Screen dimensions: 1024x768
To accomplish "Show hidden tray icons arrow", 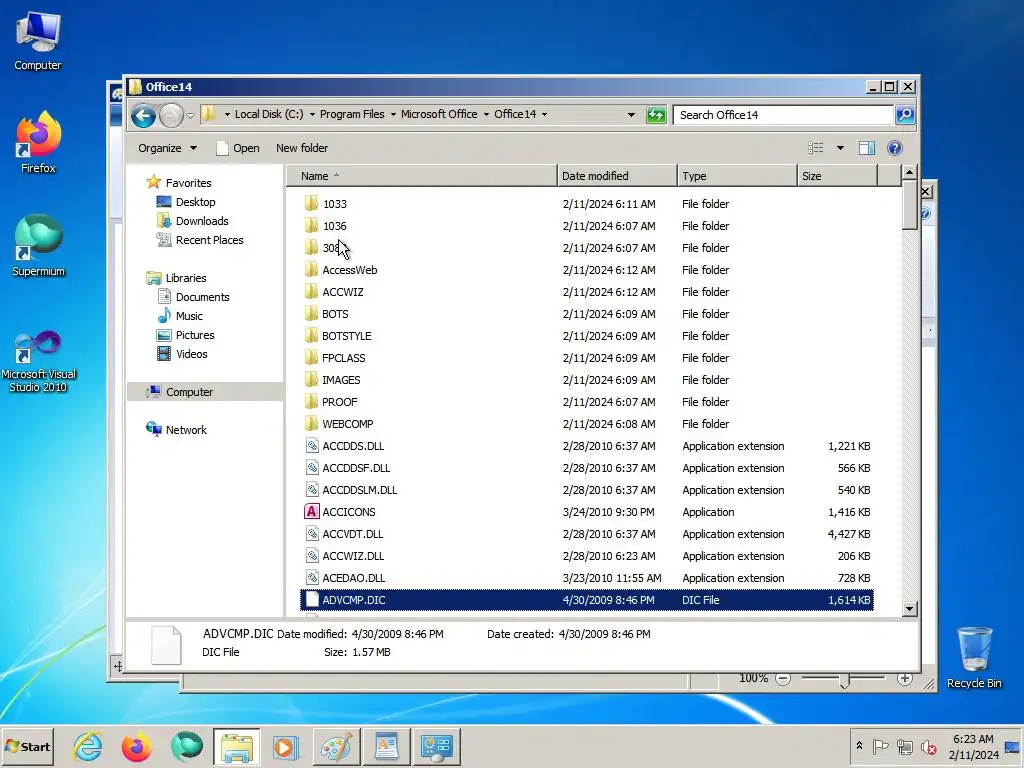I will 859,746.
